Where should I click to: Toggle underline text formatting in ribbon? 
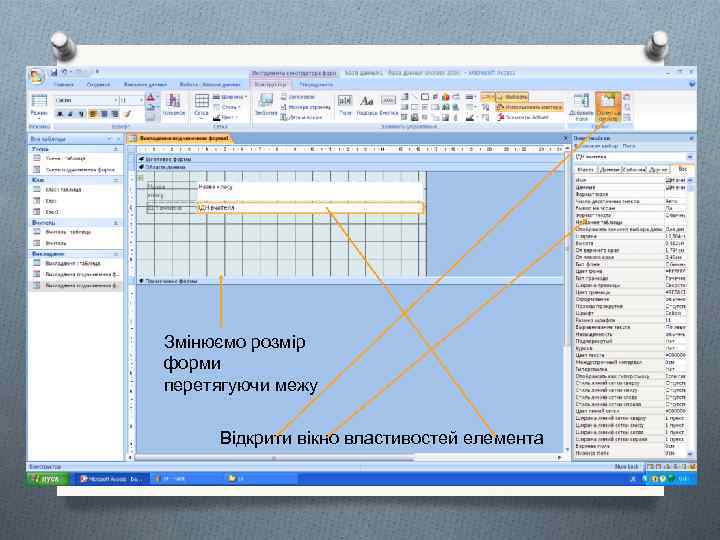81,114
